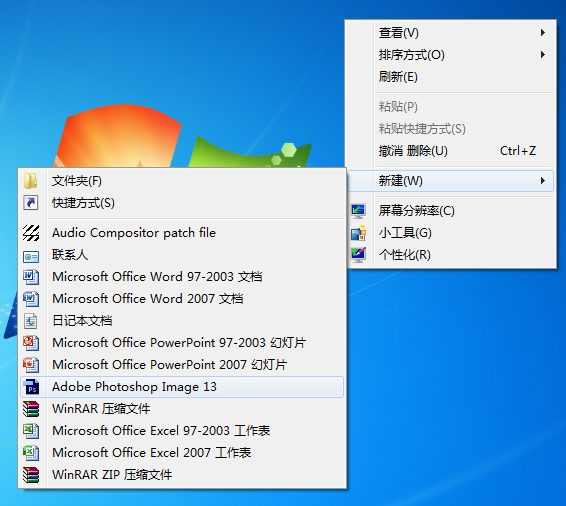Click the PowerPoint 97-2003 slide icon
This screenshot has width=566, height=506.
pos(31,343)
